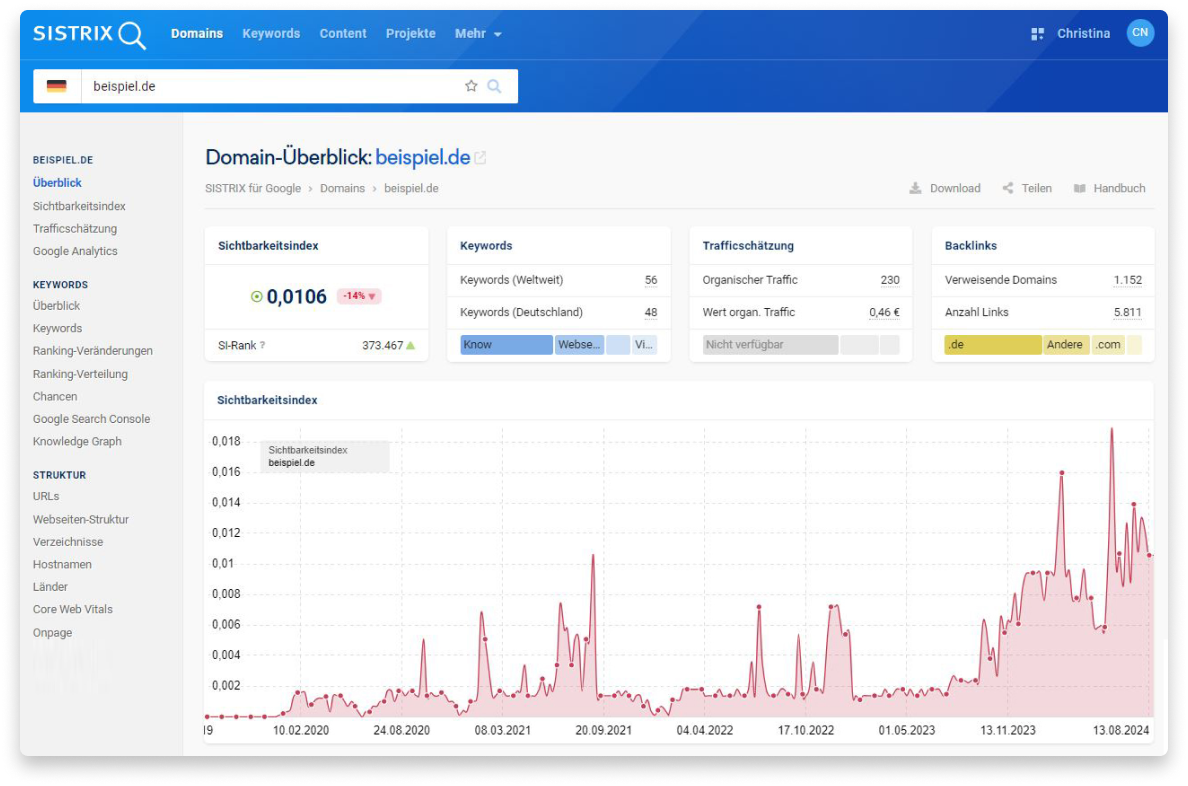Click the search magnifier icon in search bar
Viewport: 1188px width, 786px height.
coord(494,86)
